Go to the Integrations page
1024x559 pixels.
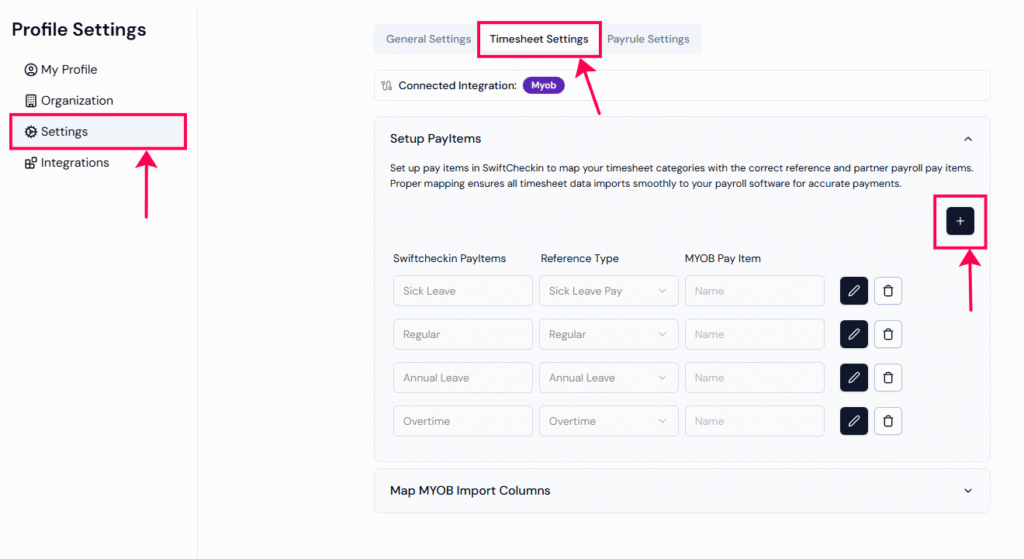point(74,163)
